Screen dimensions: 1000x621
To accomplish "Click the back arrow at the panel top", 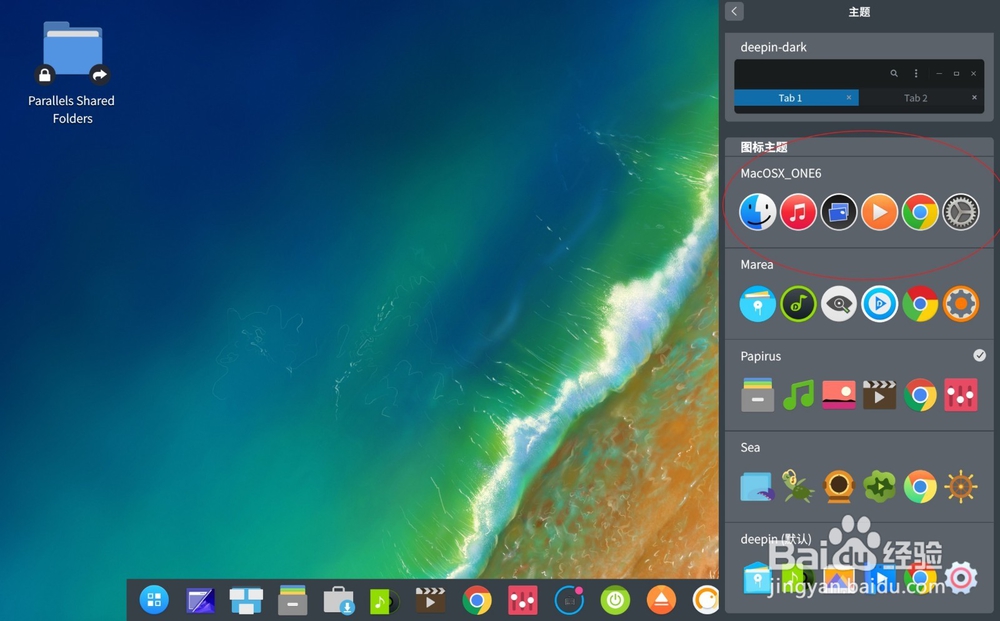I will pos(733,11).
